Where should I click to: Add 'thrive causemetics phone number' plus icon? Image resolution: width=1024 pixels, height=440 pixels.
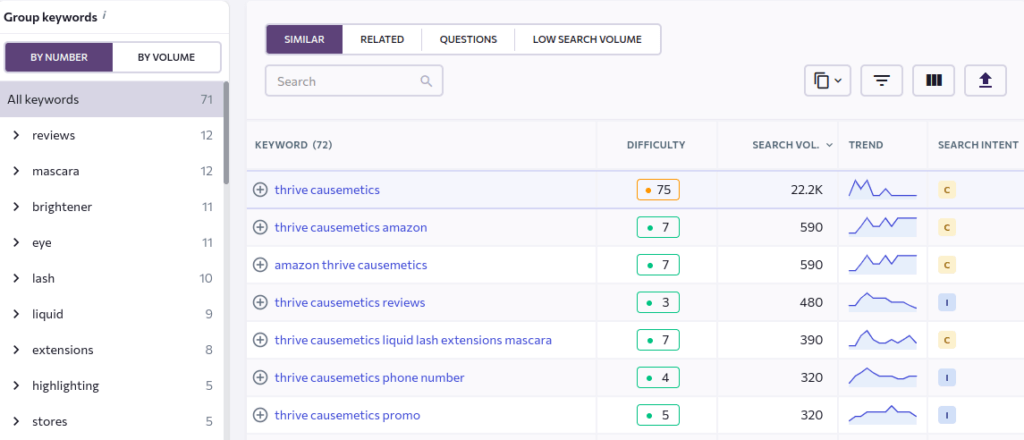click(260, 377)
